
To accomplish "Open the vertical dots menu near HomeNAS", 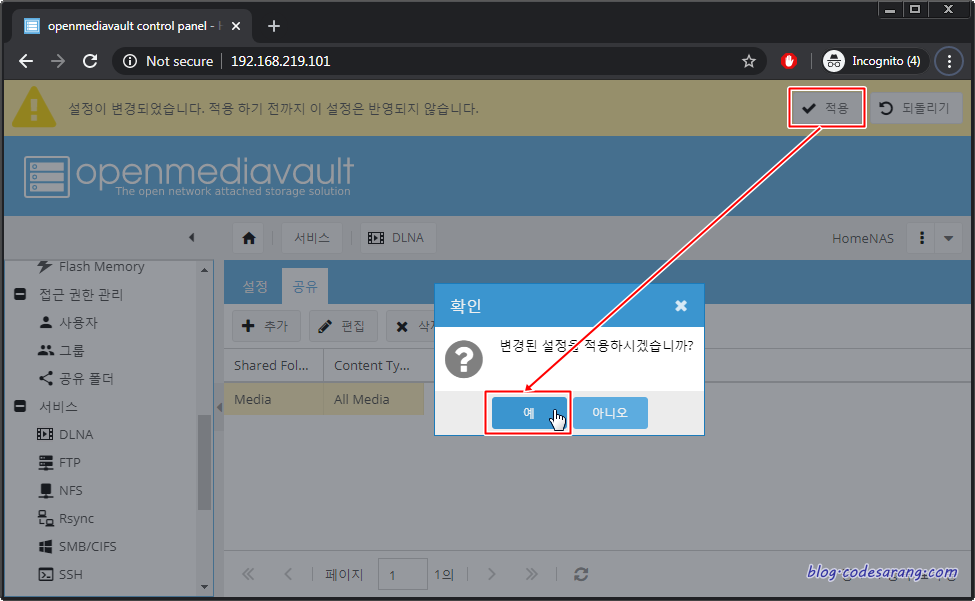I will click(922, 238).
